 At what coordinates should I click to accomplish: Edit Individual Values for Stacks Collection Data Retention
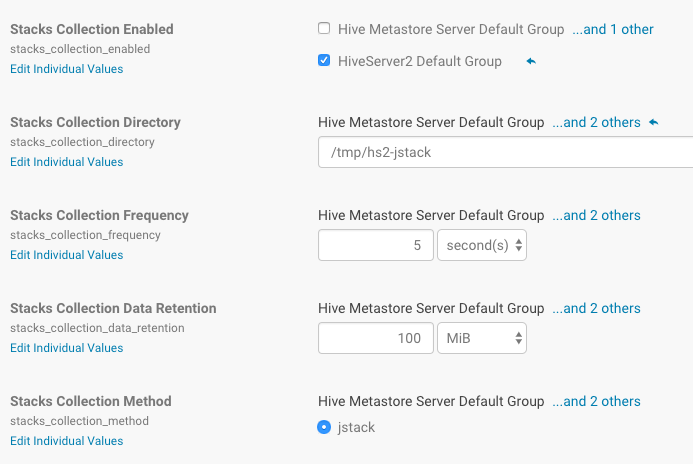pos(66,348)
